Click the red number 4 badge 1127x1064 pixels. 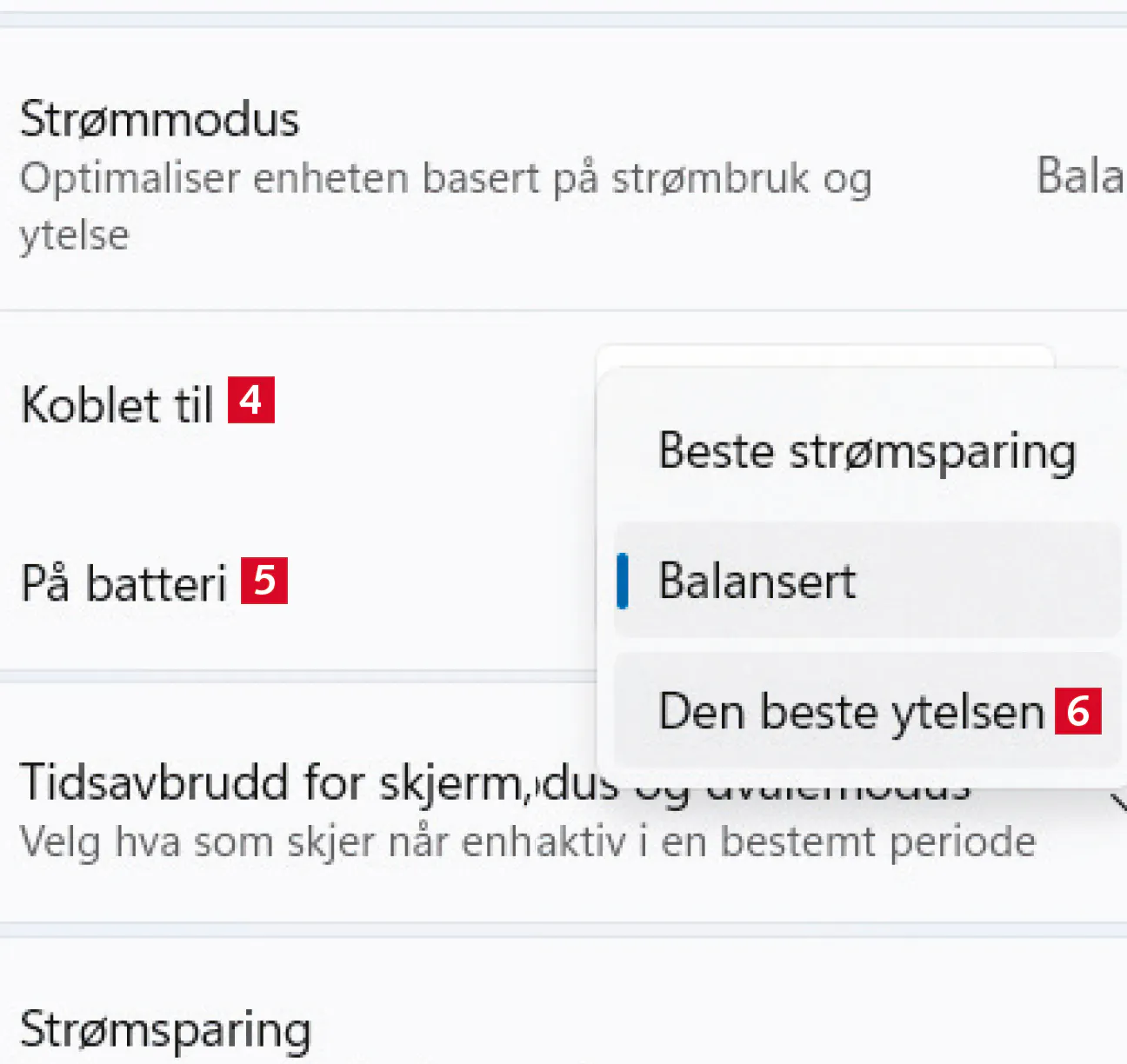[251, 401]
